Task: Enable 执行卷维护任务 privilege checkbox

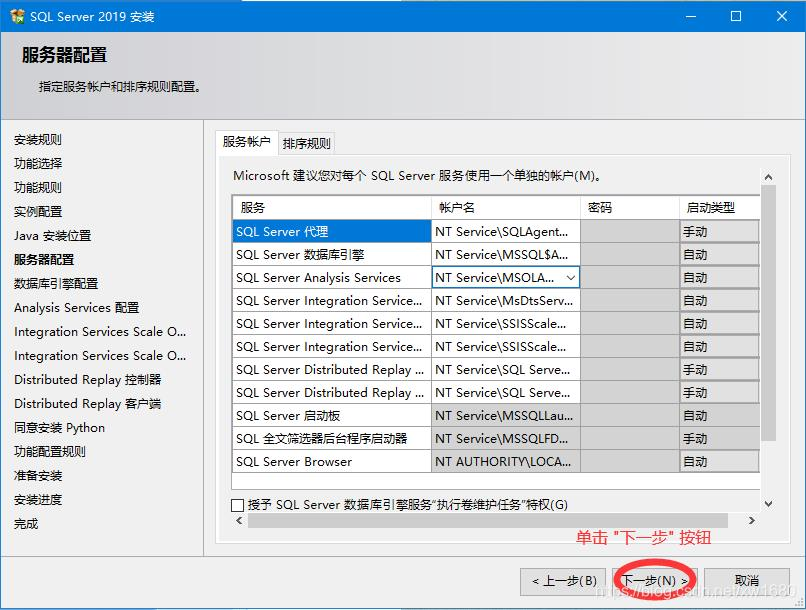Action: click(x=238, y=505)
